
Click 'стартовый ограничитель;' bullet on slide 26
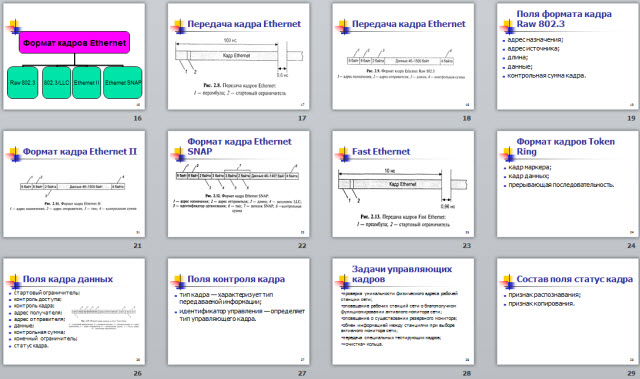click(47, 293)
